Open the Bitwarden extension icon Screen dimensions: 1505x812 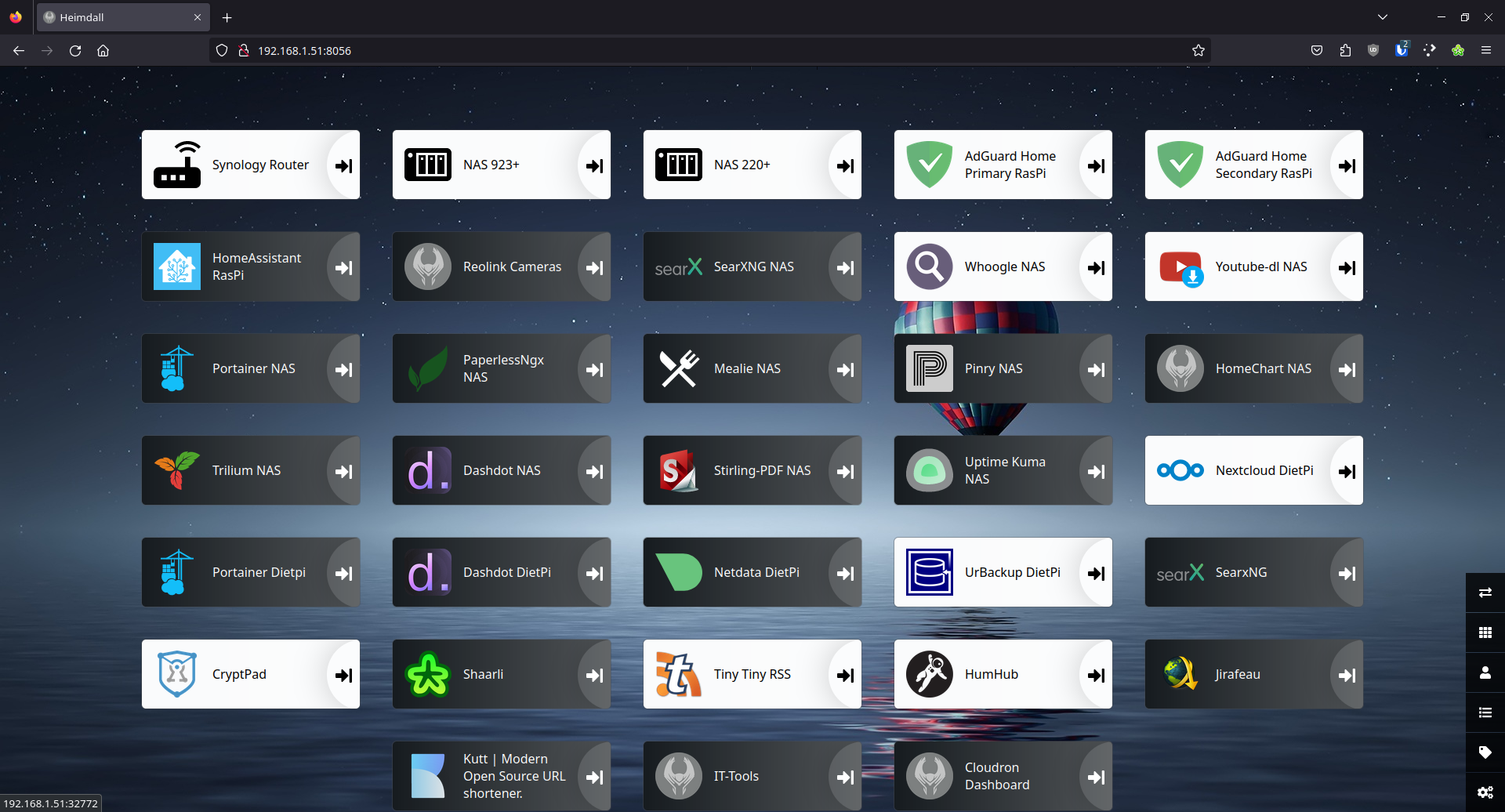[x=1401, y=49]
